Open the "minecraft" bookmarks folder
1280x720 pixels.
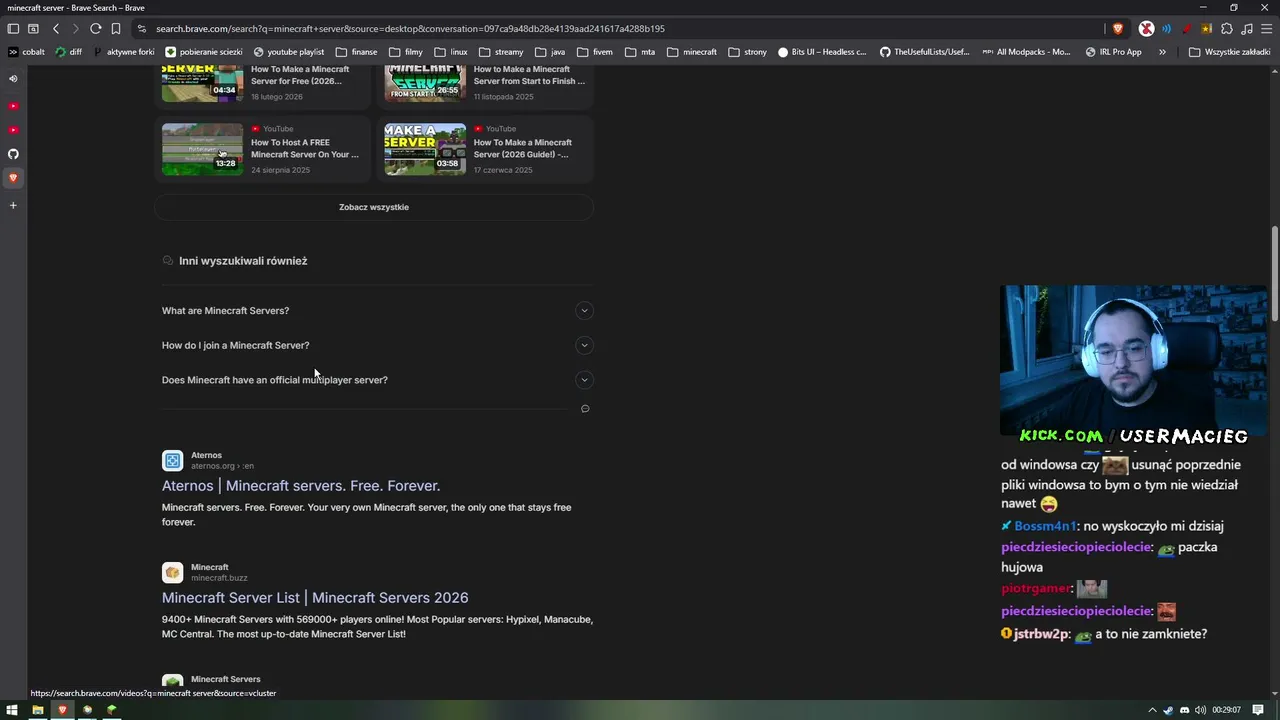[692, 52]
